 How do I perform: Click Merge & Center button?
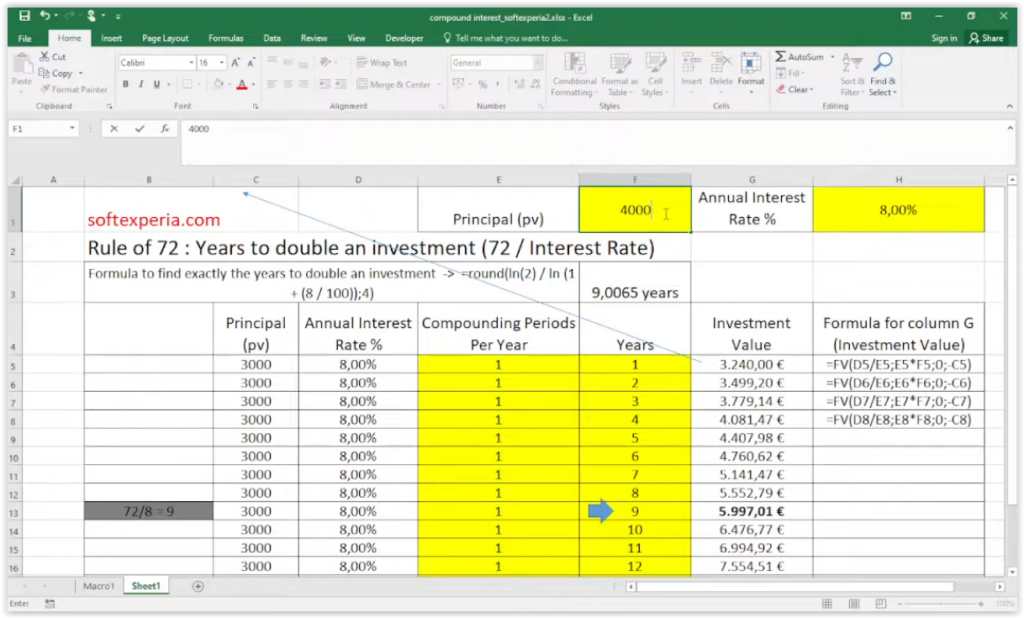pos(394,84)
